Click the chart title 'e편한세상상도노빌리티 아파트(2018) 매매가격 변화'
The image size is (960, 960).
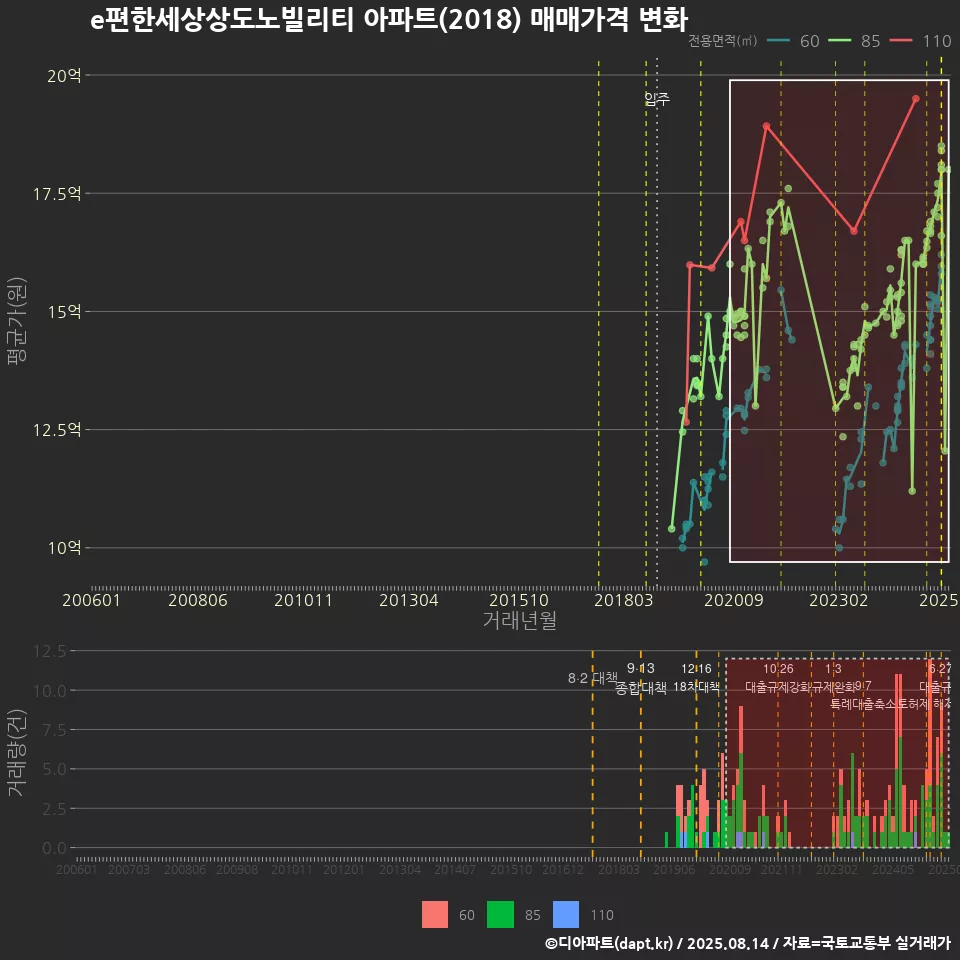click(389, 20)
